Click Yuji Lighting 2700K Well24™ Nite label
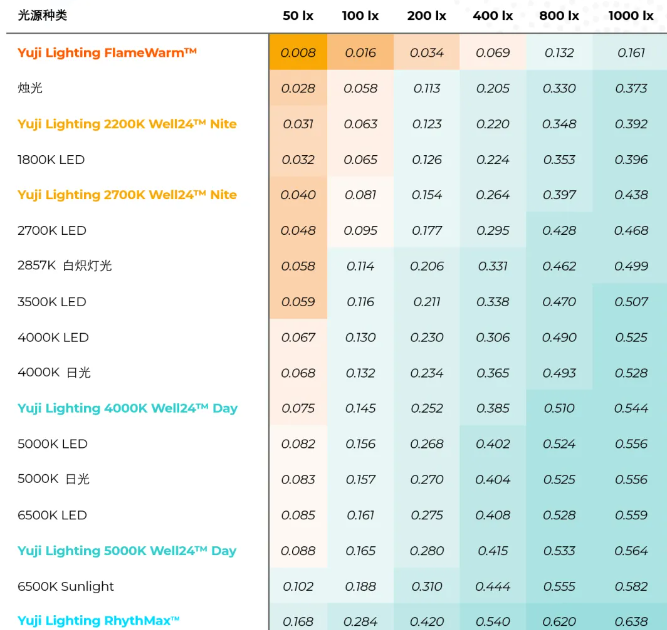The width and height of the screenshot is (667, 630). [x=127, y=195]
